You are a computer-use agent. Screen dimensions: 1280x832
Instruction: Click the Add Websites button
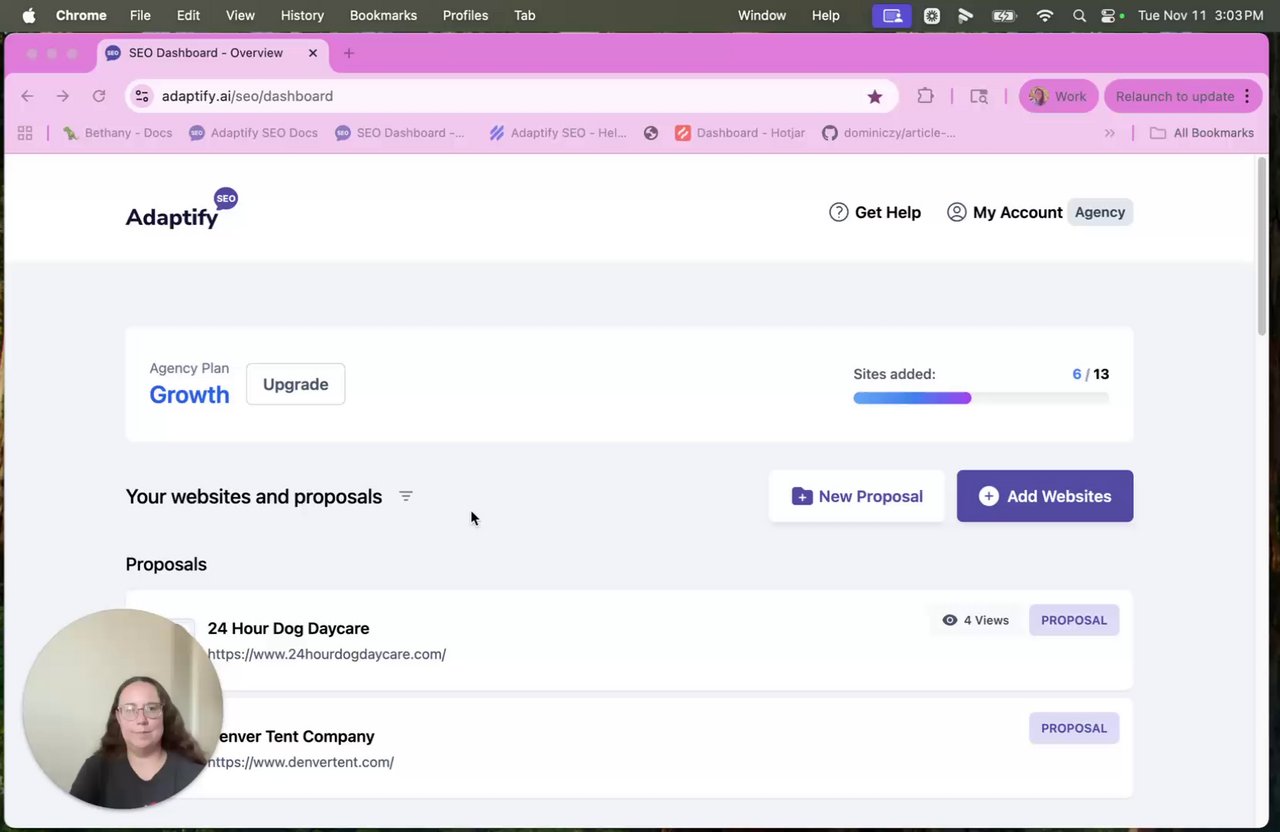1045,496
